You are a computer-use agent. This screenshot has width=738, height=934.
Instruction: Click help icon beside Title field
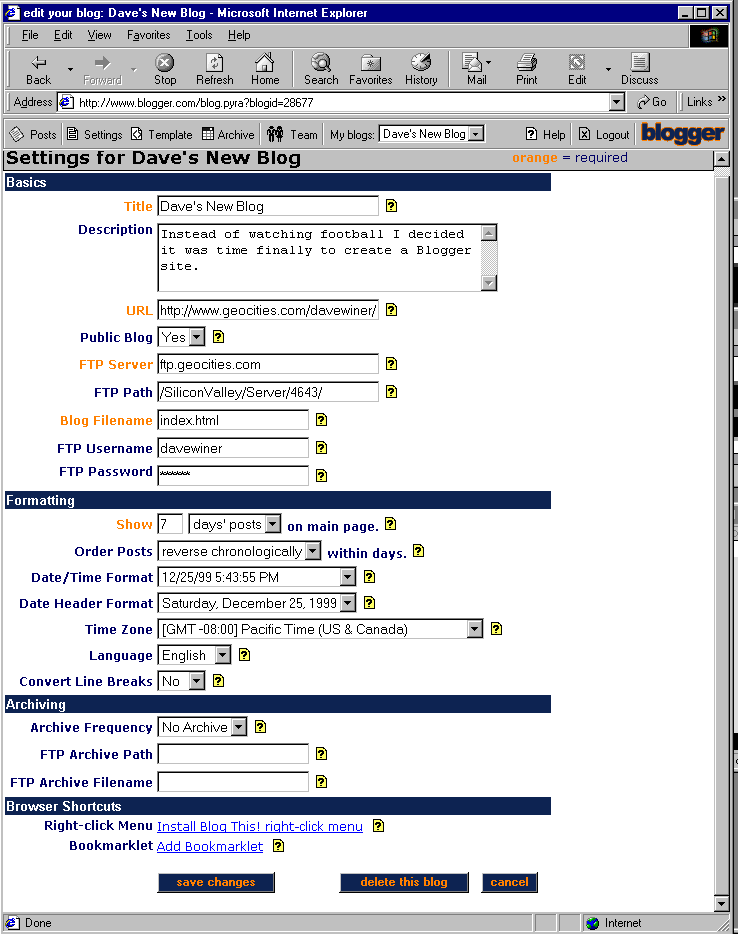coord(391,206)
